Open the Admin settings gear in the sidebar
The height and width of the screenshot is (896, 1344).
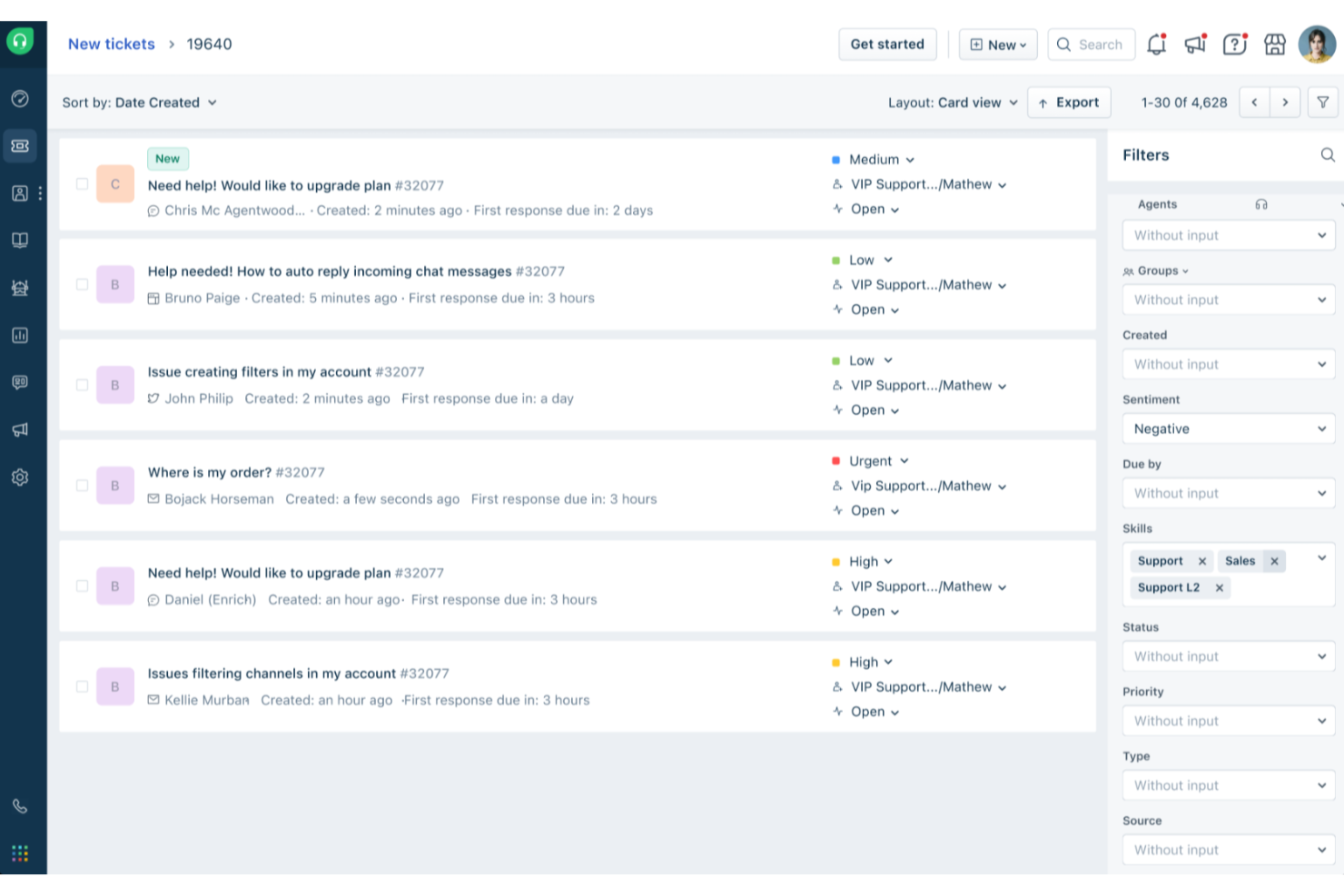pyautogui.click(x=20, y=477)
